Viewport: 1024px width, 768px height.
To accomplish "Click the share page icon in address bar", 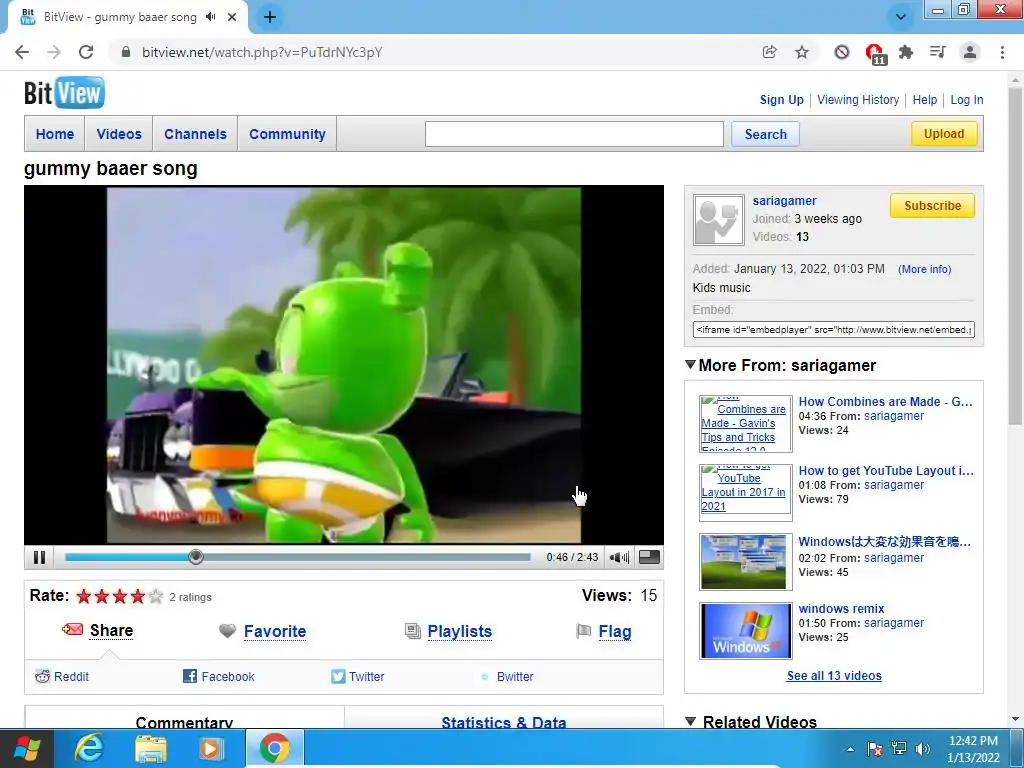I will (x=769, y=52).
